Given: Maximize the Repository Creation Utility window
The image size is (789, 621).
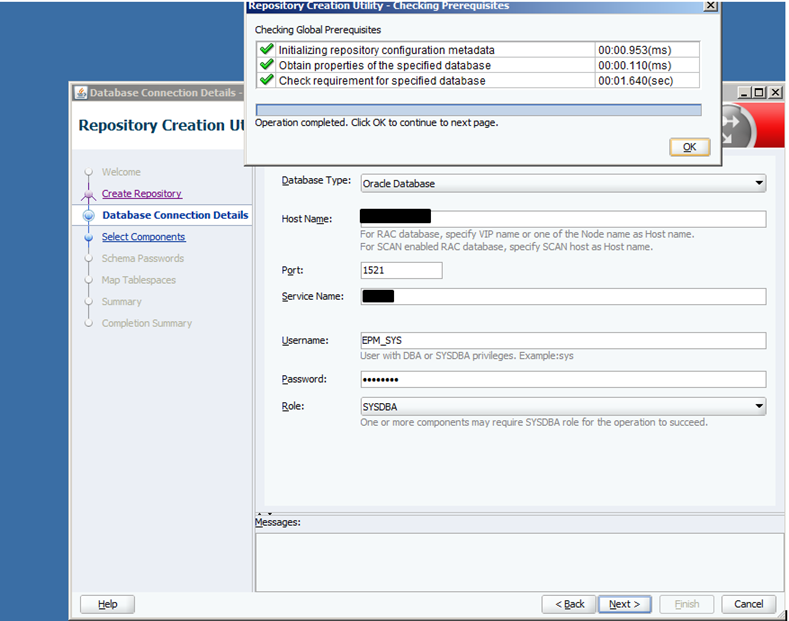Looking at the screenshot, I should tap(759, 93).
